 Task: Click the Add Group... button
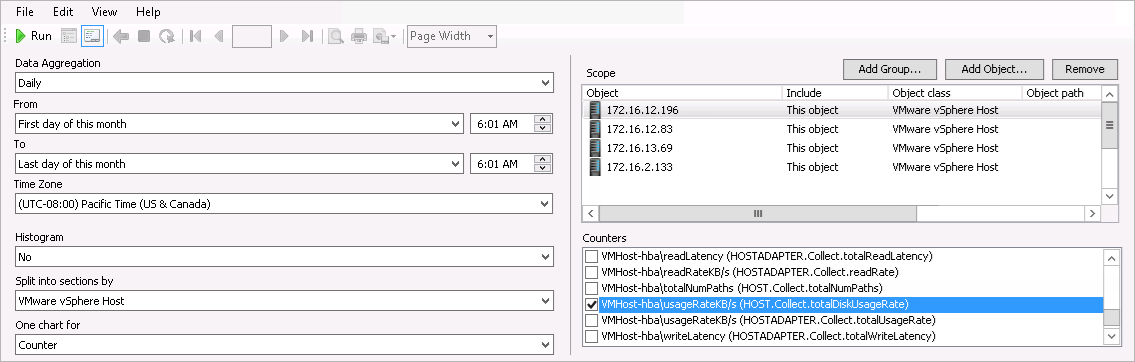(x=890, y=70)
